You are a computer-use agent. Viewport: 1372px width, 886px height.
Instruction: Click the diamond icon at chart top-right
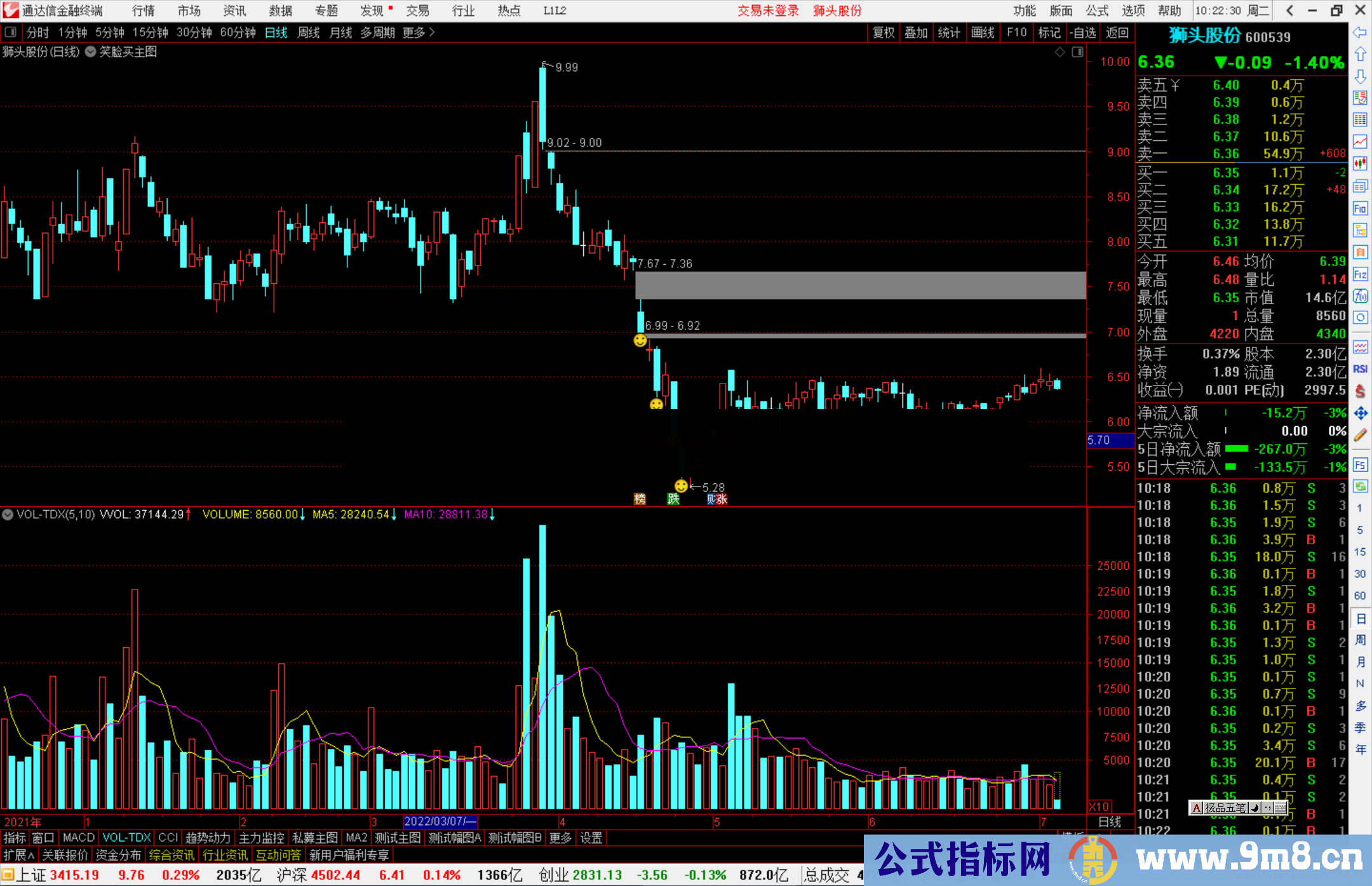coord(1059,52)
